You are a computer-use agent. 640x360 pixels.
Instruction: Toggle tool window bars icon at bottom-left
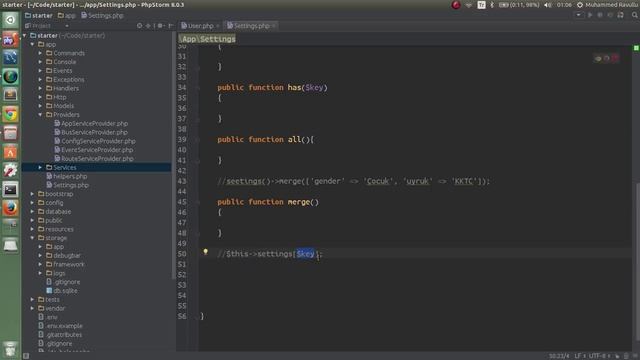[x=26, y=356]
